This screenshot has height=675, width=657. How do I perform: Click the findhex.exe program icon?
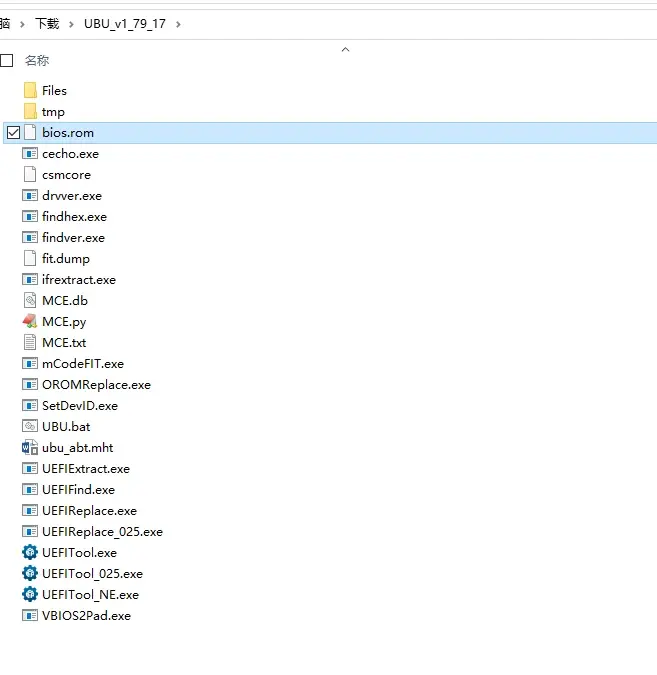tap(30, 217)
